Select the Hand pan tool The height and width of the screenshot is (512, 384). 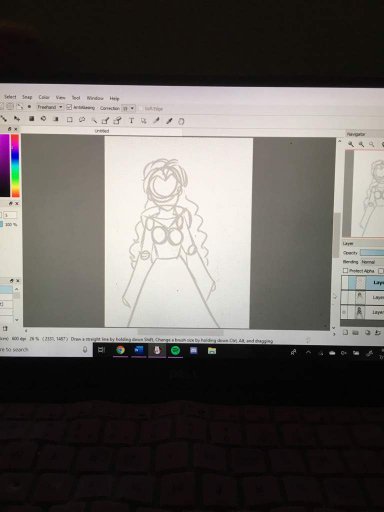tap(181, 121)
